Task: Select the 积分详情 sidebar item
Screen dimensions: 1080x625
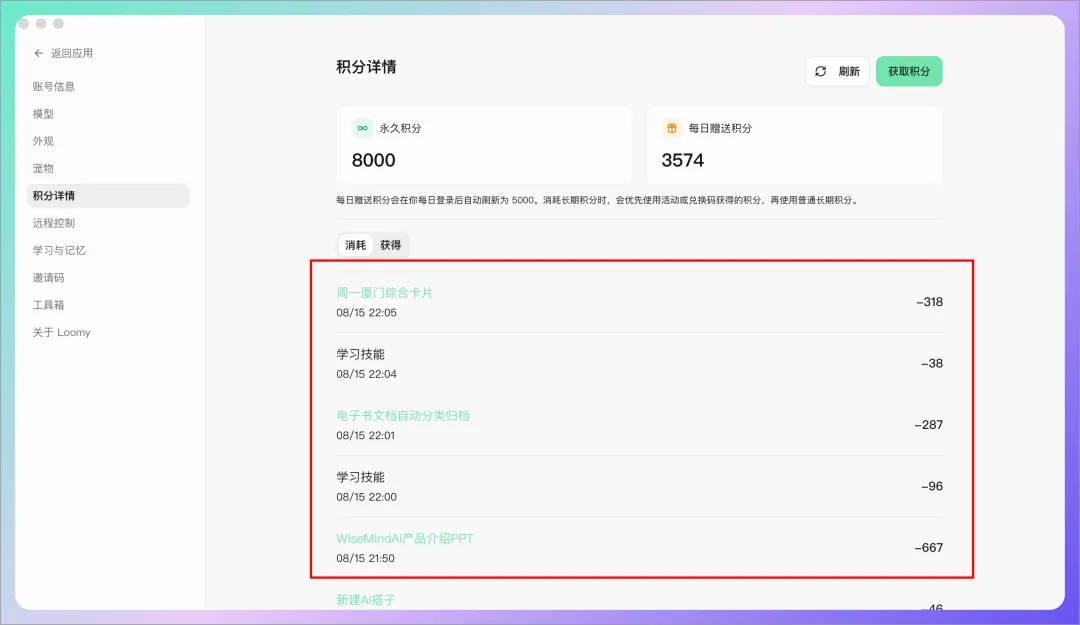Action: click(x=108, y=196)
